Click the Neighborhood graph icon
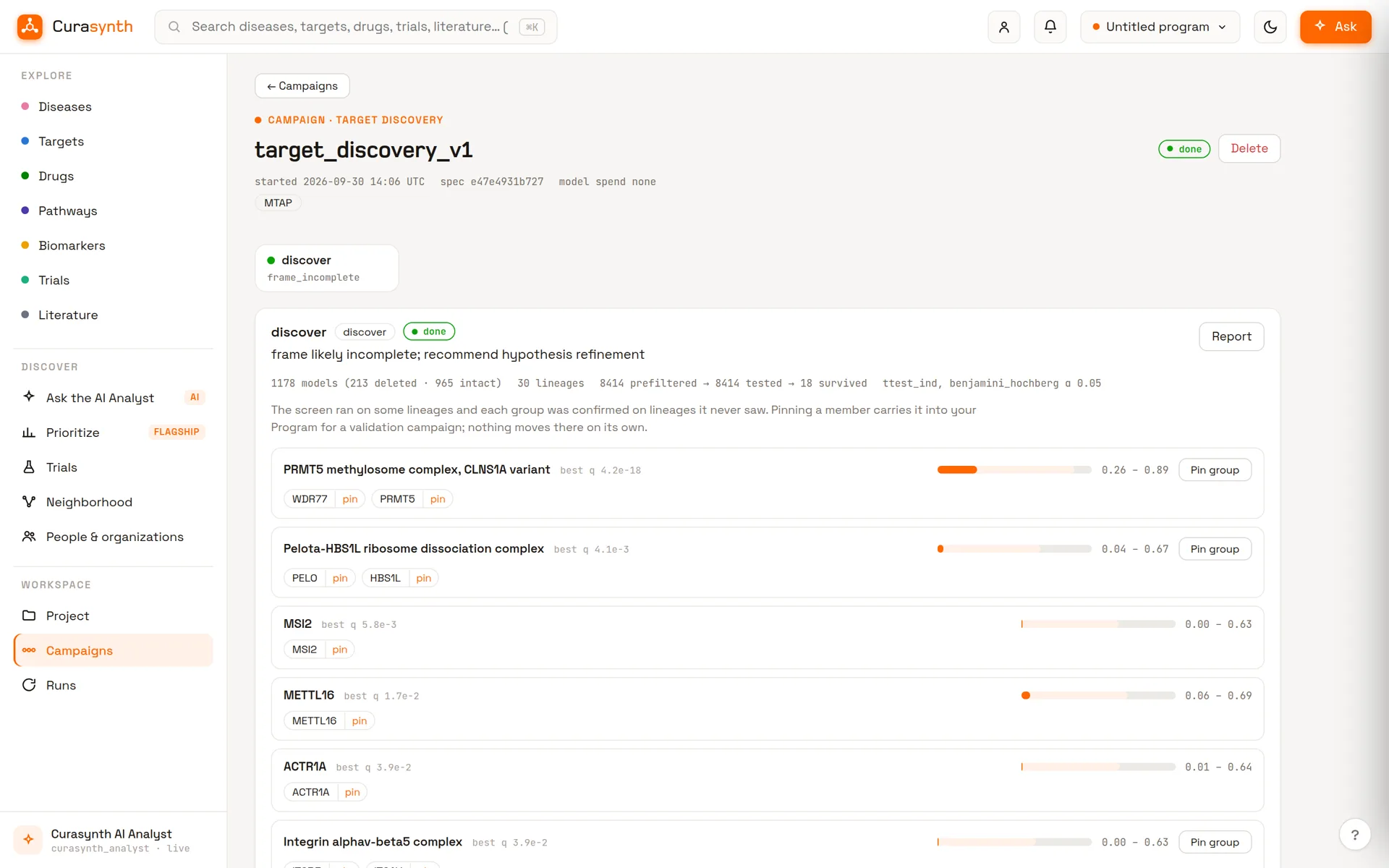Viewport: 1389px width, 868px height. pyautogui.click(x=29, y=501)
